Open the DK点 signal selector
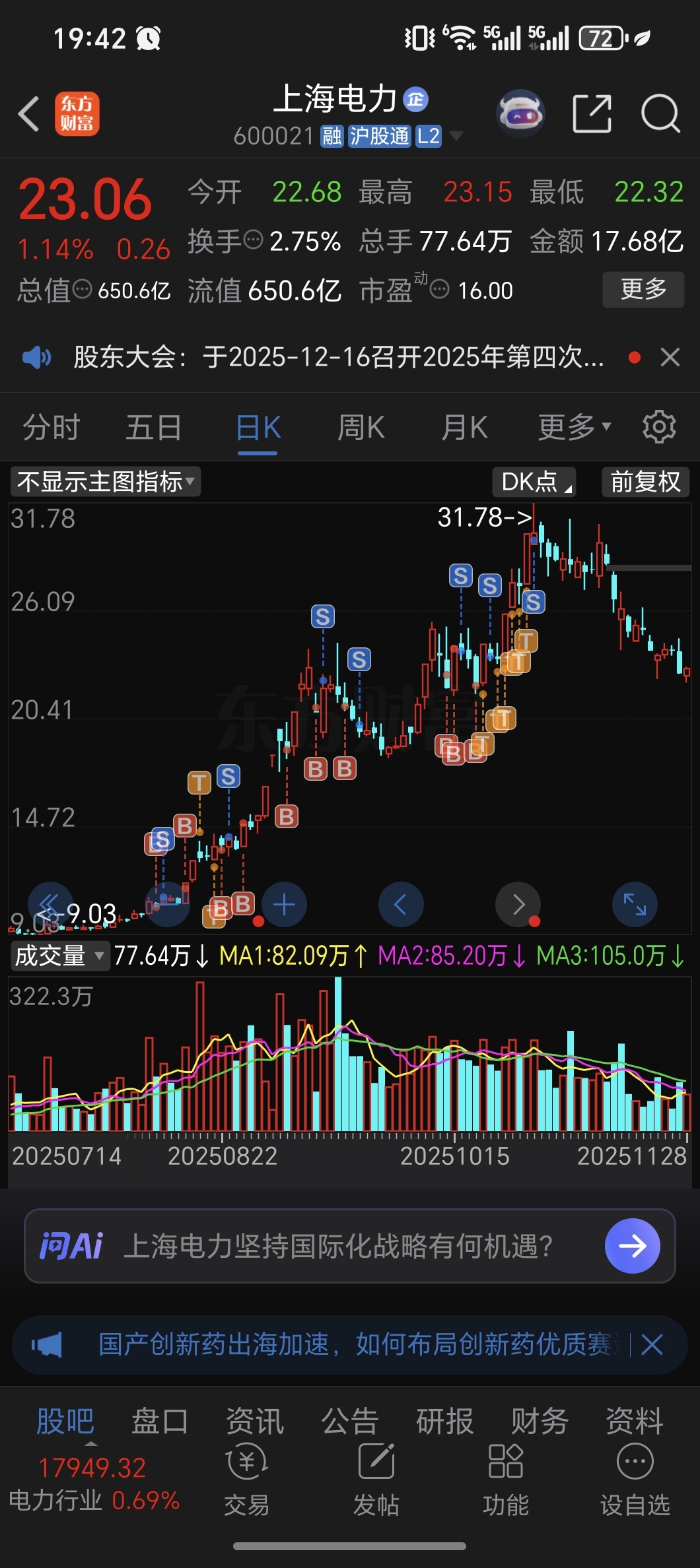700x1568 pixels. (x=534, y=482)
